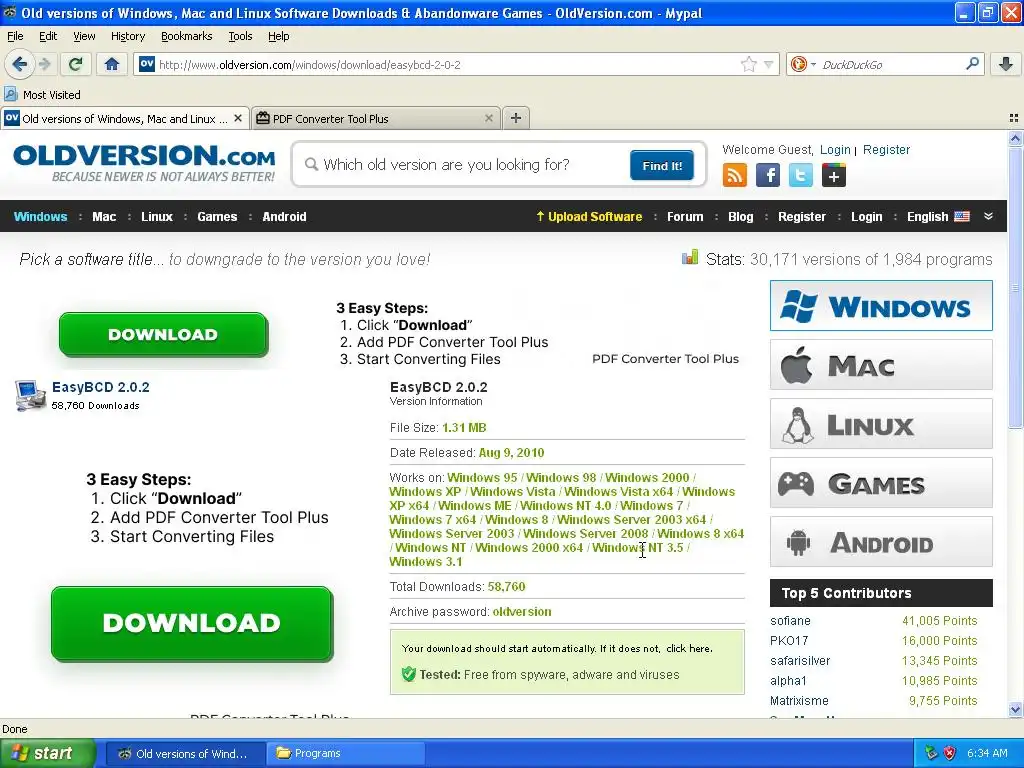Click the header Register link beside Welcome Guest
Viewport: 1024px width, 768px height.
886,150
